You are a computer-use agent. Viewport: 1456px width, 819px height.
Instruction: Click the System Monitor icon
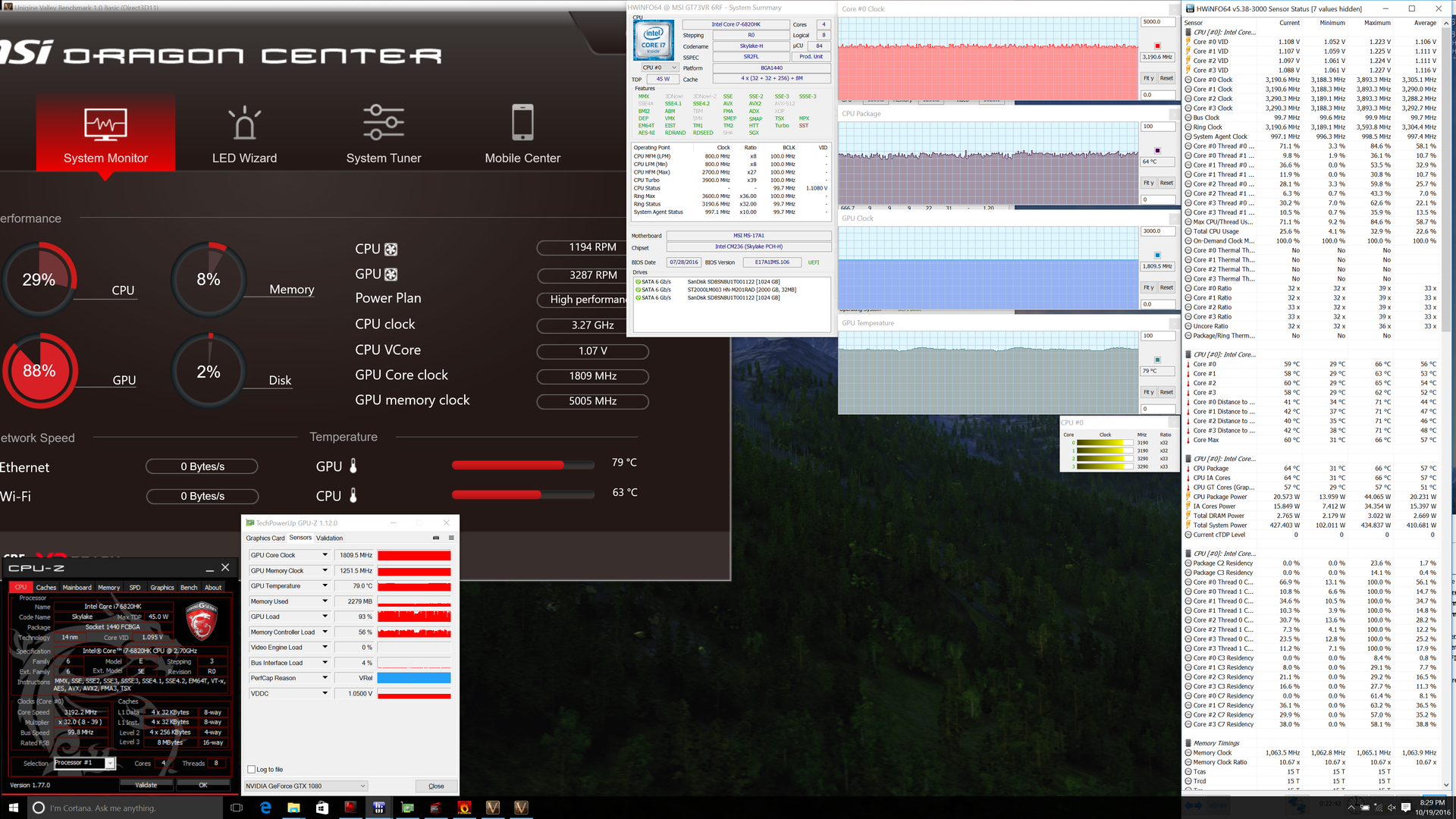tap(105, 124)
